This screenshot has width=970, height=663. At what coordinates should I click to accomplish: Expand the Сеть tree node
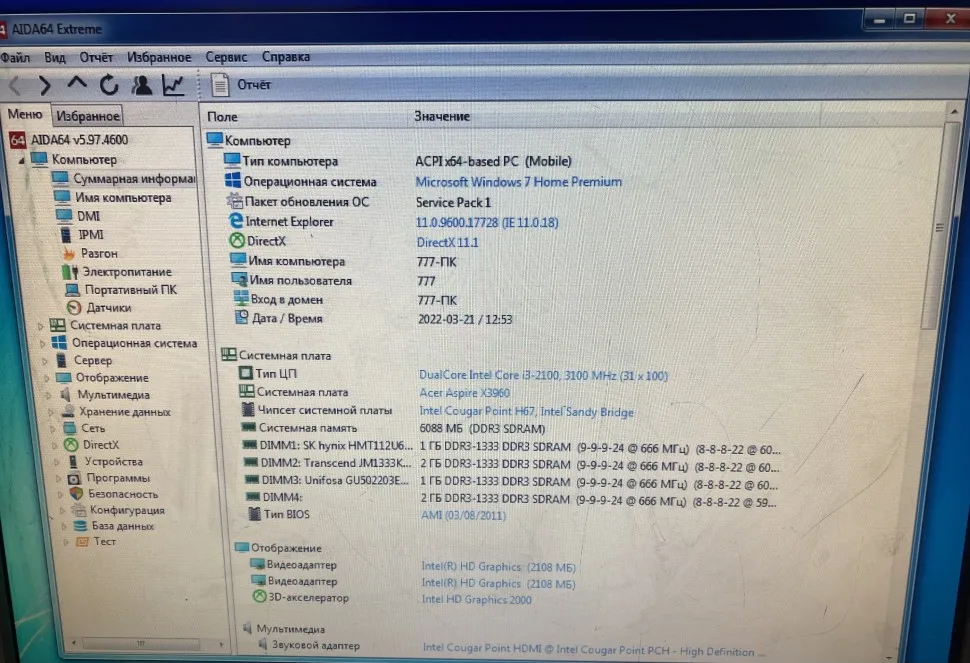click(53, 429)
